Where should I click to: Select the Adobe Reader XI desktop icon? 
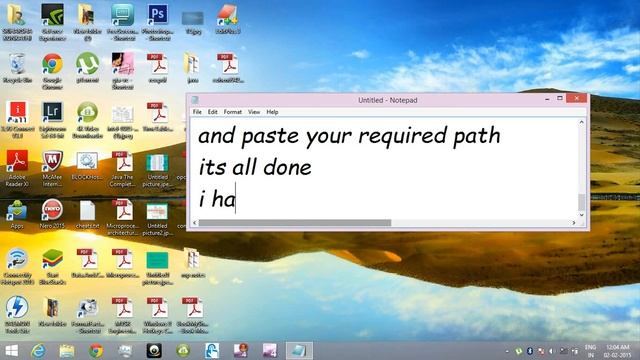(x=17, y=168)
